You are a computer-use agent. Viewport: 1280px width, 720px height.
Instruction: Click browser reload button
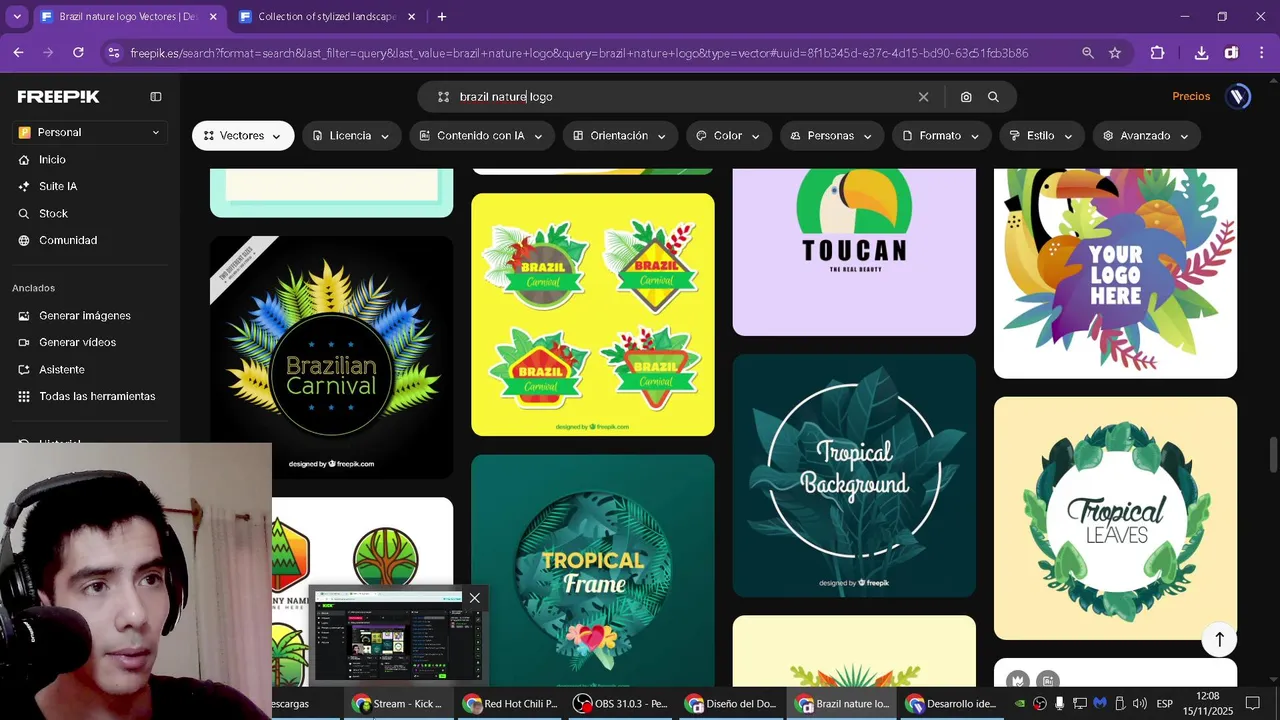pos(78,53)
